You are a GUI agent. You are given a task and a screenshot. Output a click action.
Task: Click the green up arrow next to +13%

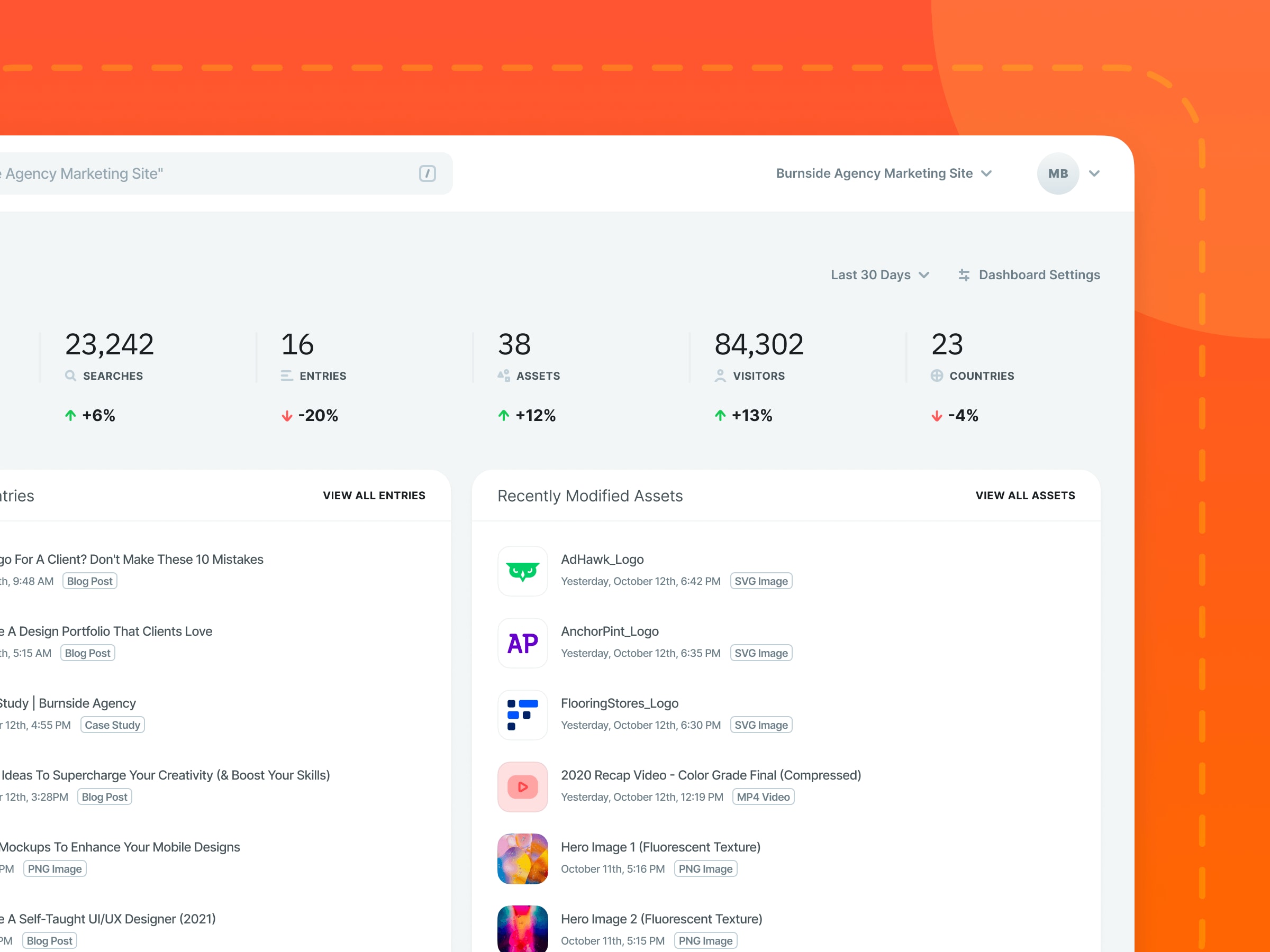coord(720,416)
